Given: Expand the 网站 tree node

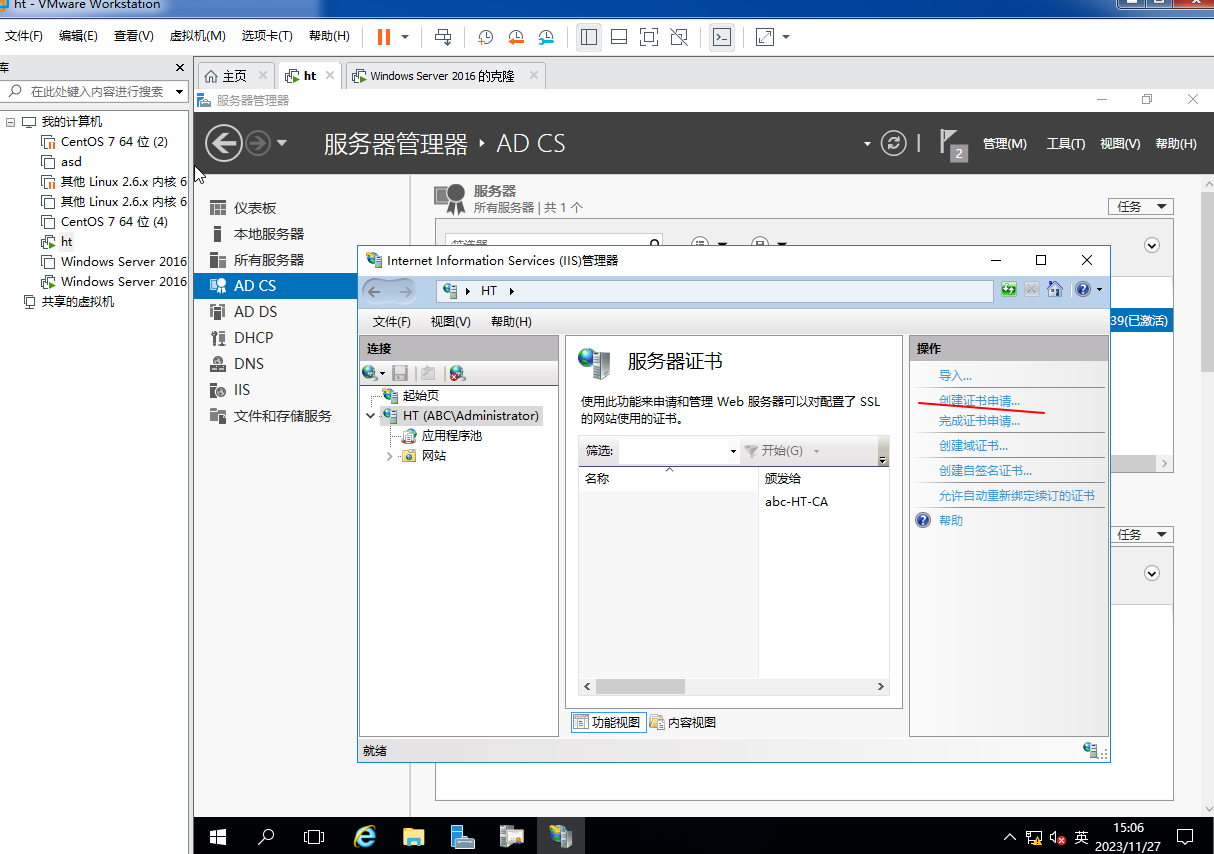Looking at the screenshot, I should coord(390,456).
